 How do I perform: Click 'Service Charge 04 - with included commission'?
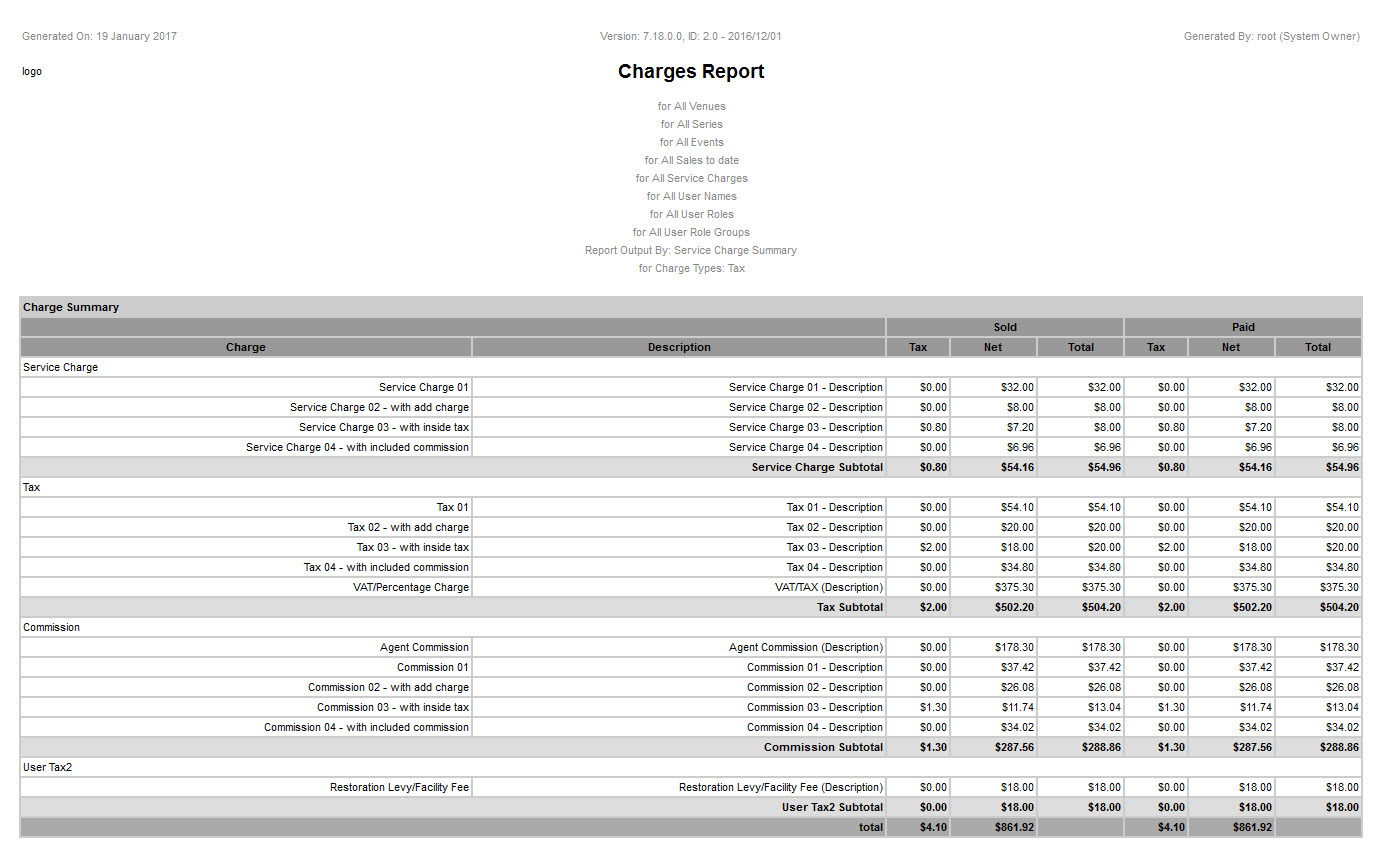pyautogui.click(x=246, y=447)
